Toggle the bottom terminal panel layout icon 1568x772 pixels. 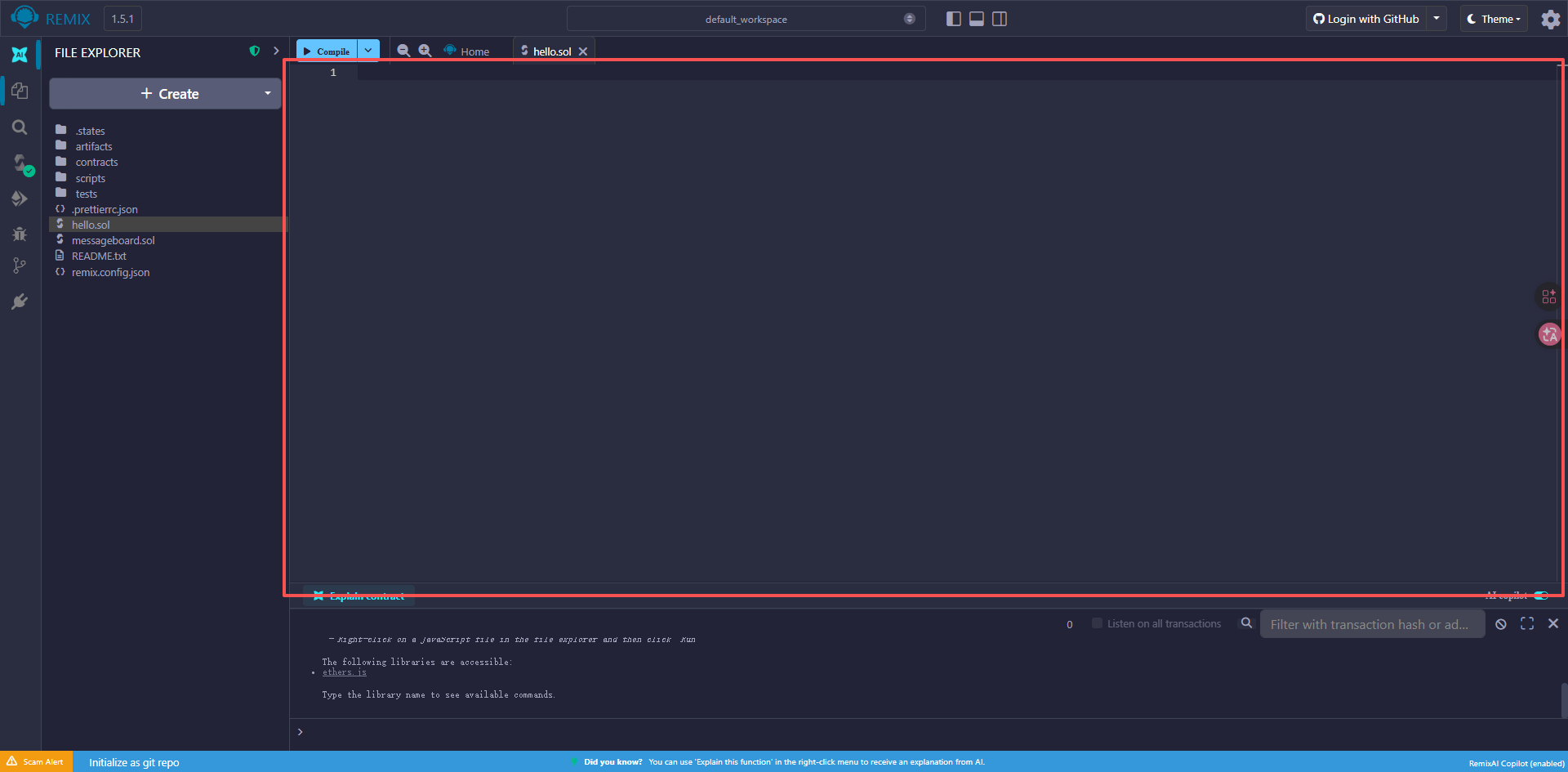click(x=976, y=19)
